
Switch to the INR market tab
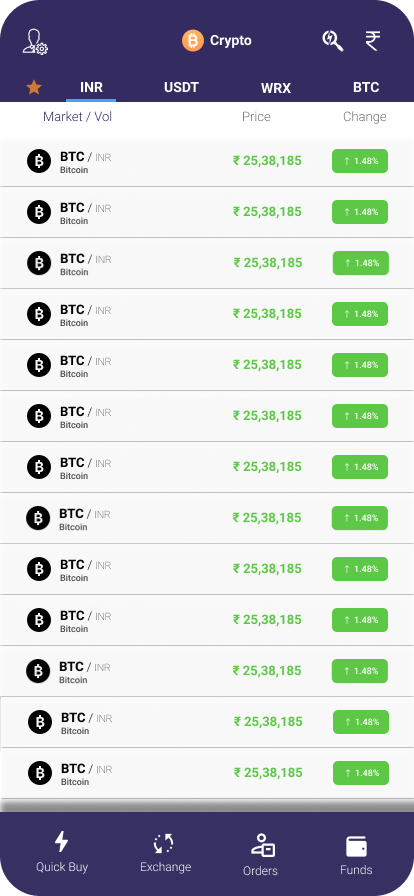[91, 87]
